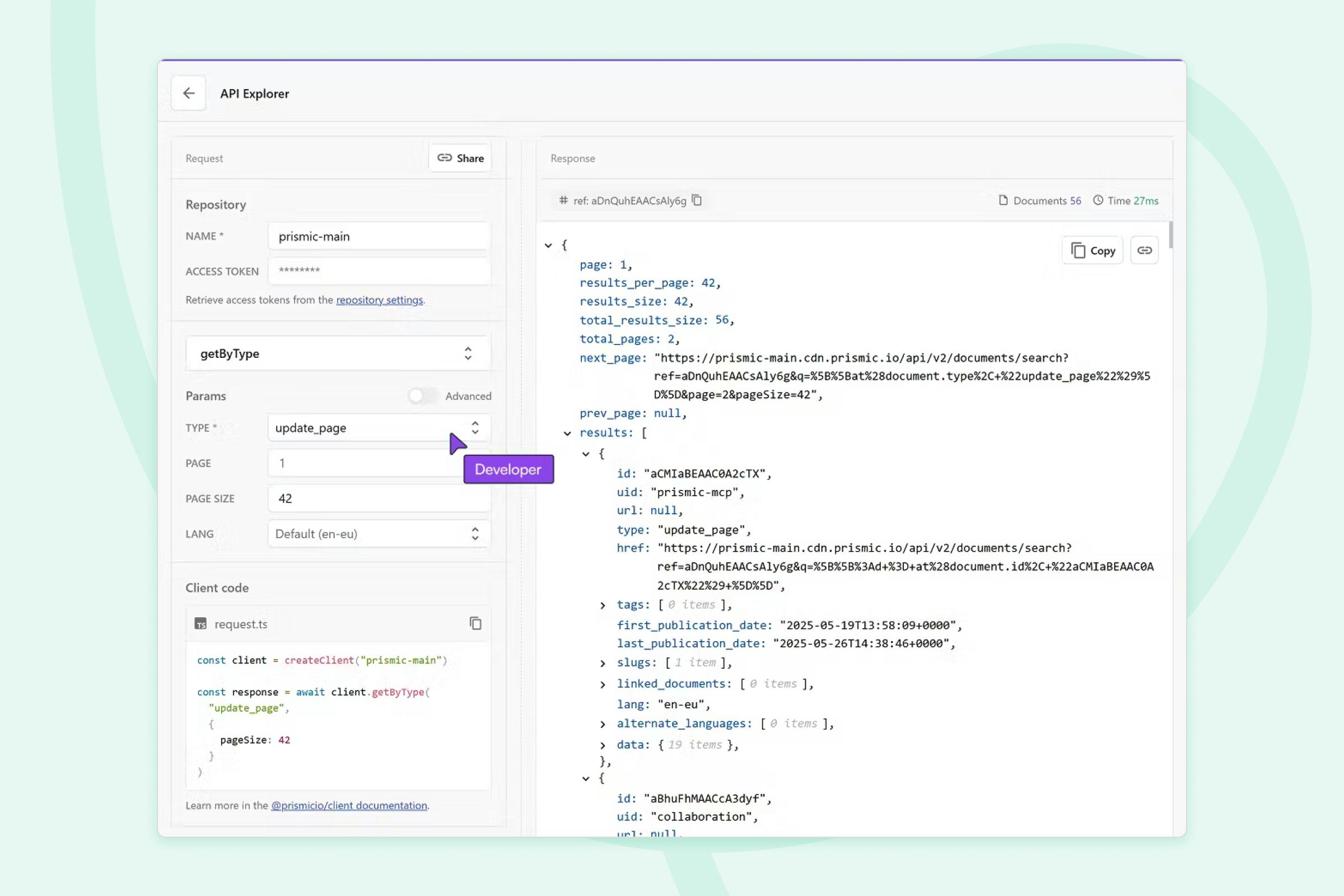Click the TypeScript file icon for request.ts
The height and width of the screenshot is (896, 1344).
[x=200, y=623]
